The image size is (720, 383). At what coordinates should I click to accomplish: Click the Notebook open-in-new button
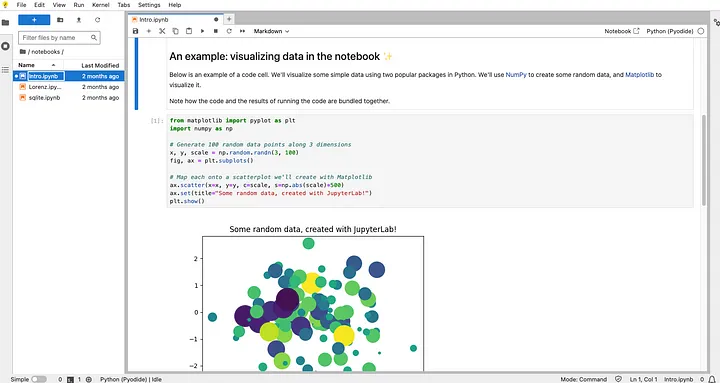pyautogui.click(x=622, y=31)
